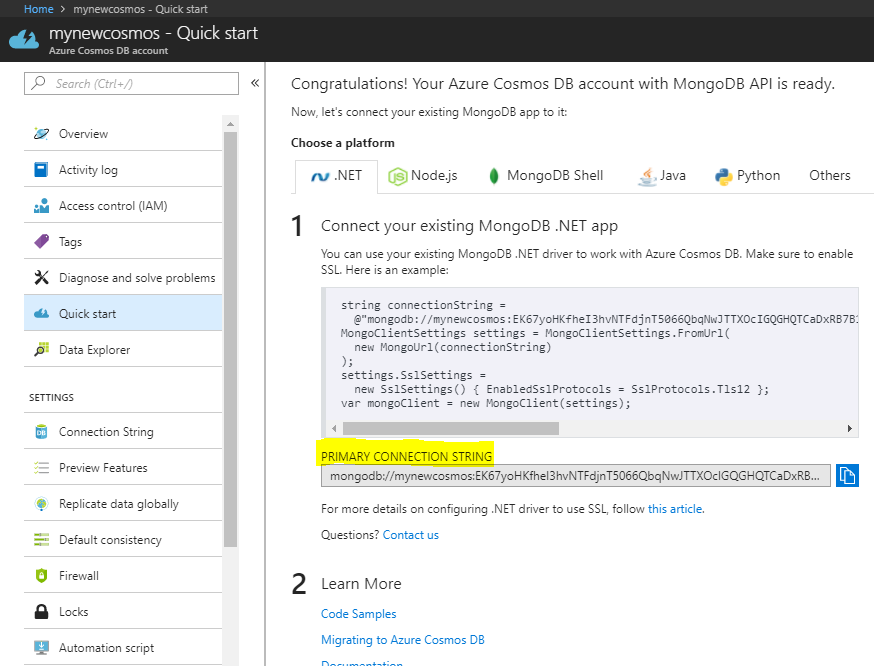Screen dimensions: 874x666
Task: Click the code box left scroll arrow
Action: point(334,428)
